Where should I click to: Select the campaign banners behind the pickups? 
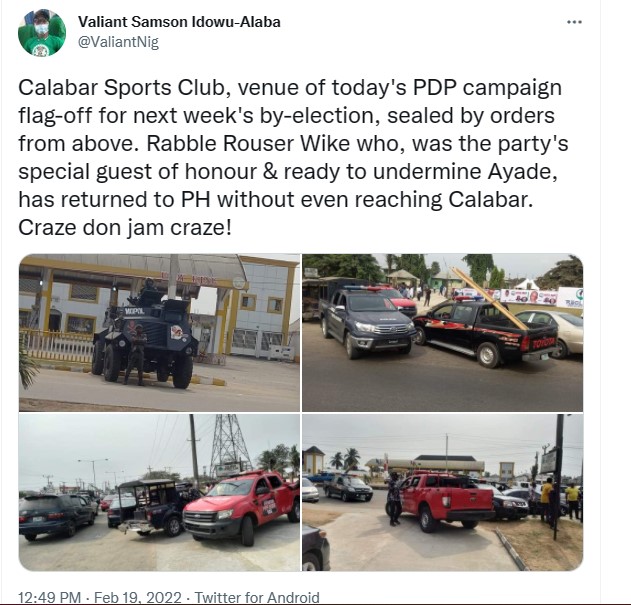(518, 296)
